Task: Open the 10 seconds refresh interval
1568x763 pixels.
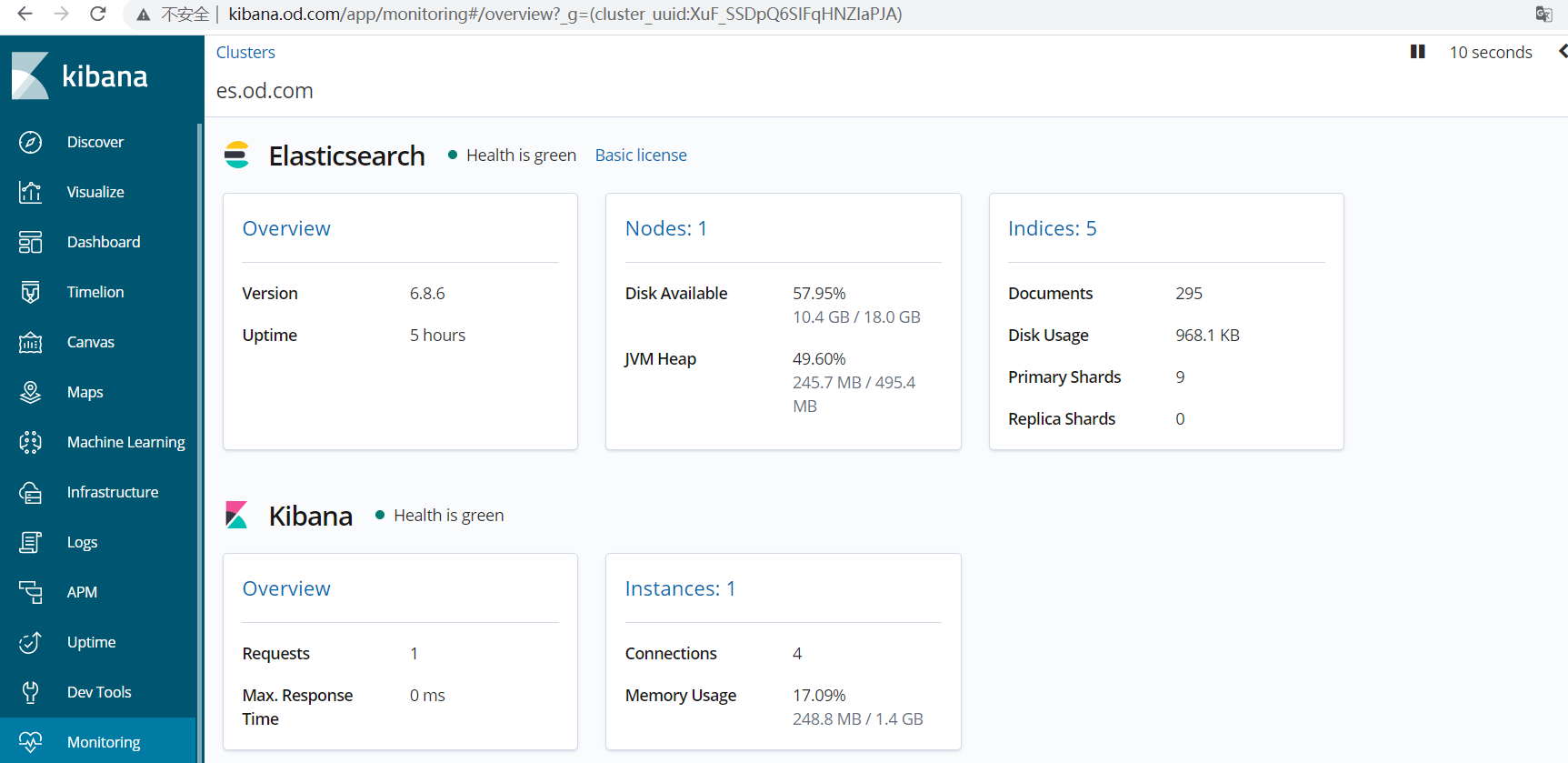Action: pyautogui.click(x=1491, y=52)
